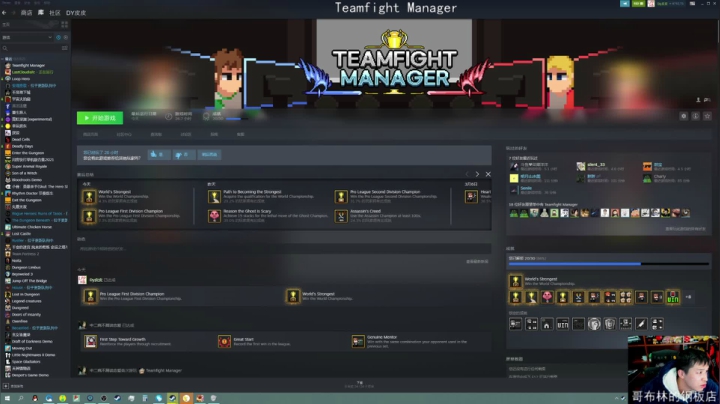Viewport: 720px width, 404px height.
Task: Switch library to grid view icon
Action: pos(64,24)
